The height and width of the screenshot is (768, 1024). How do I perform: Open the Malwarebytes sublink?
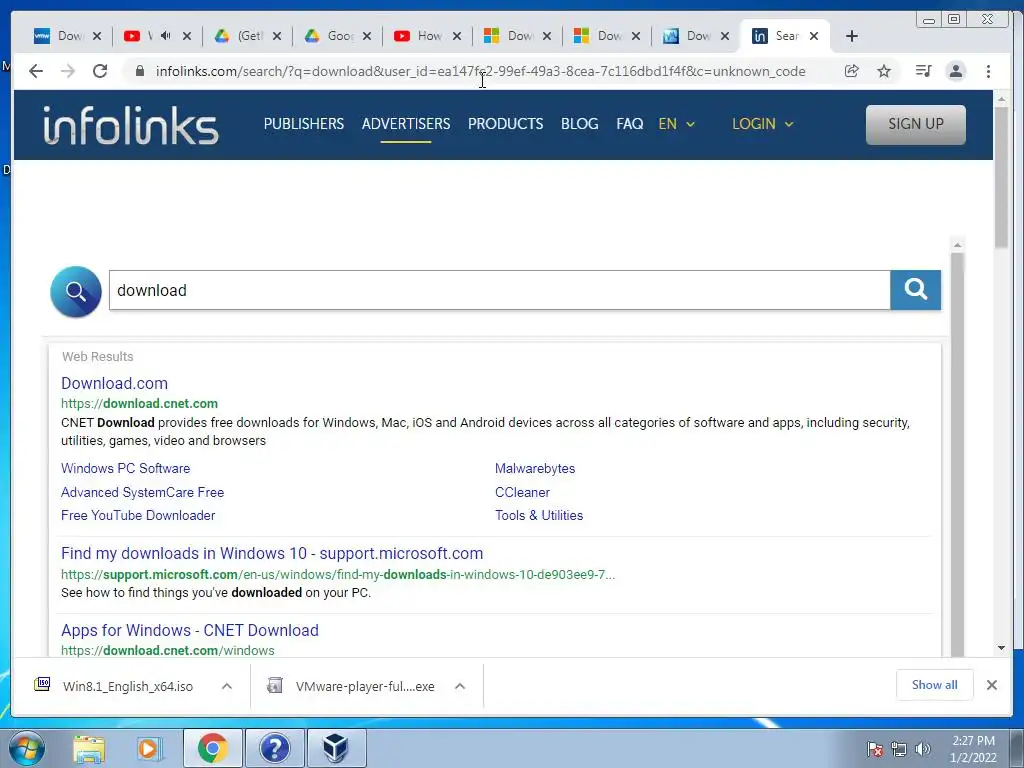535,468
